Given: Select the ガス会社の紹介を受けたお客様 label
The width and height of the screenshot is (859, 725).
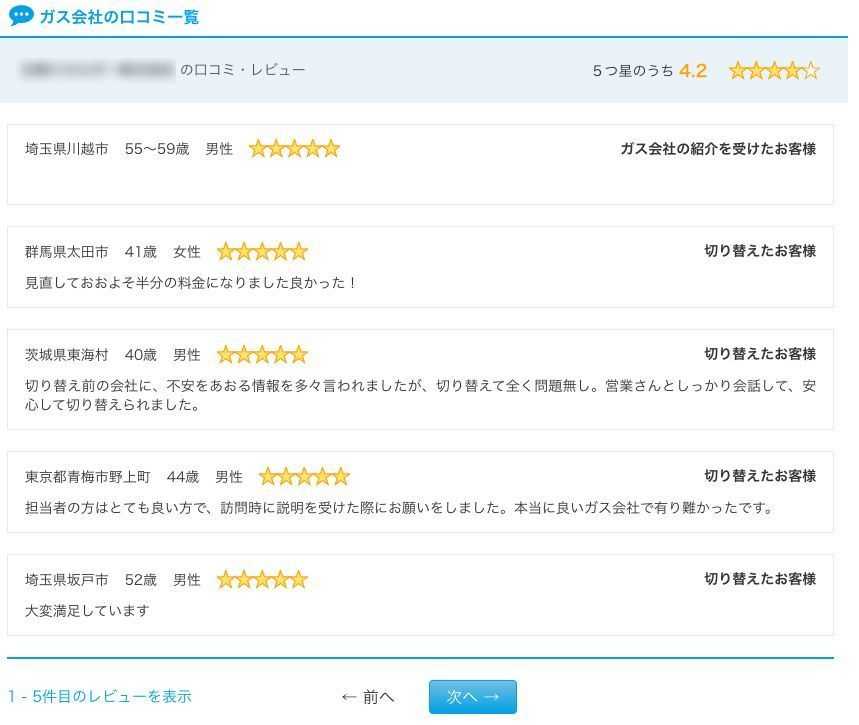Looking at the screenshot, I should [x=718, y=149].
